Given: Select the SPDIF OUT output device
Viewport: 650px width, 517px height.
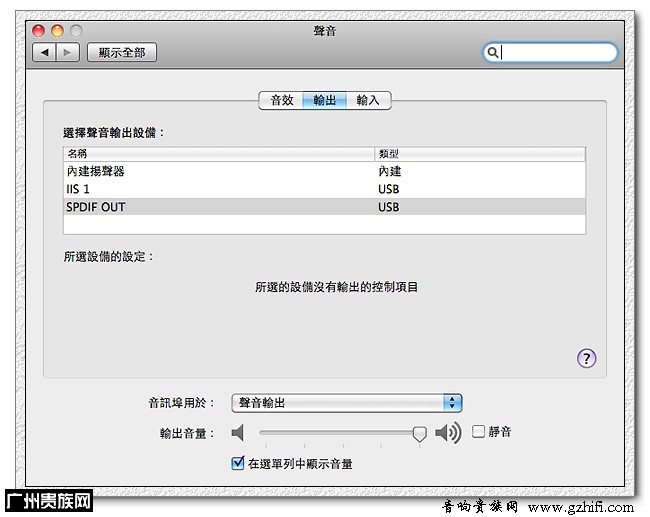Looking at the screenshot, I should click(325, 207).
